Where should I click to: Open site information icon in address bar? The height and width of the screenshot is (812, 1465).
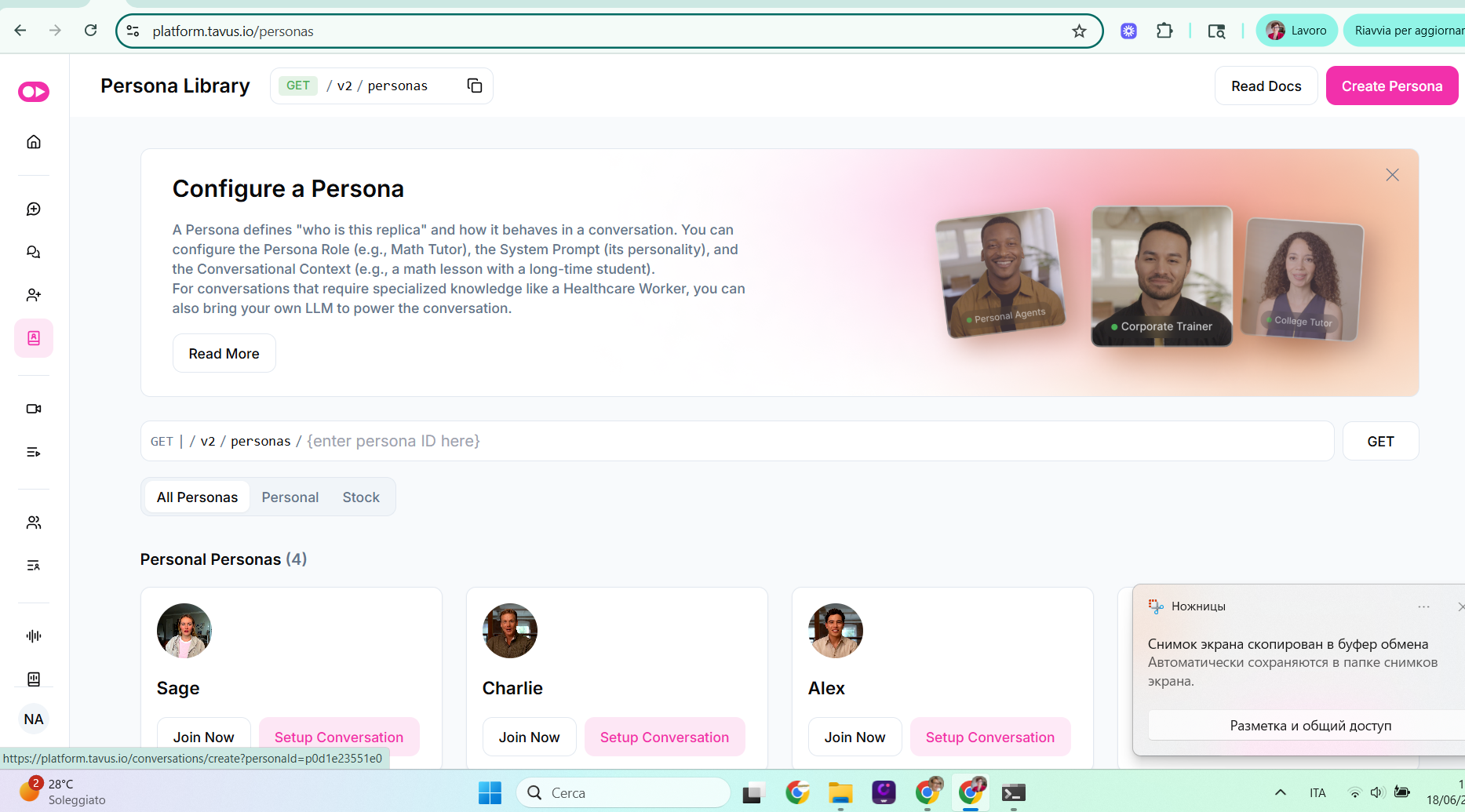(x=133, y=31)
